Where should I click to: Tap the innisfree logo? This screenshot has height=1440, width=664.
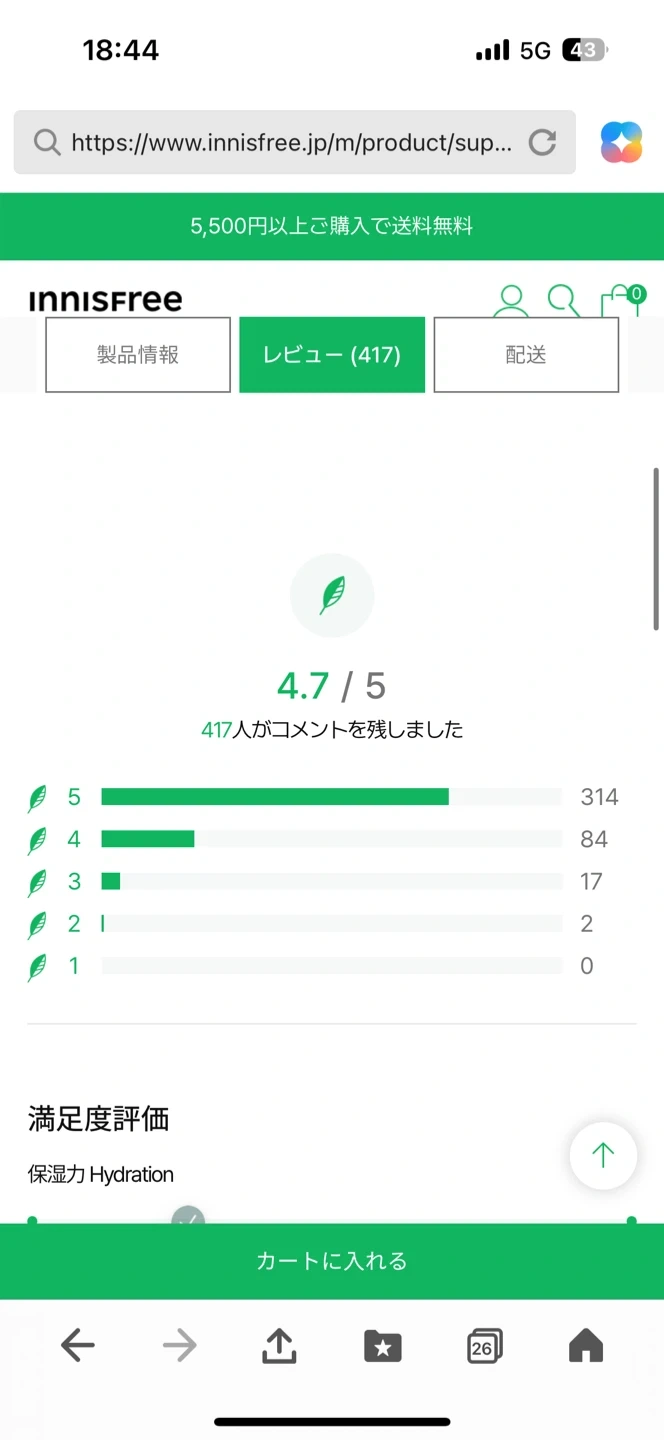click(x=106, y=299)
